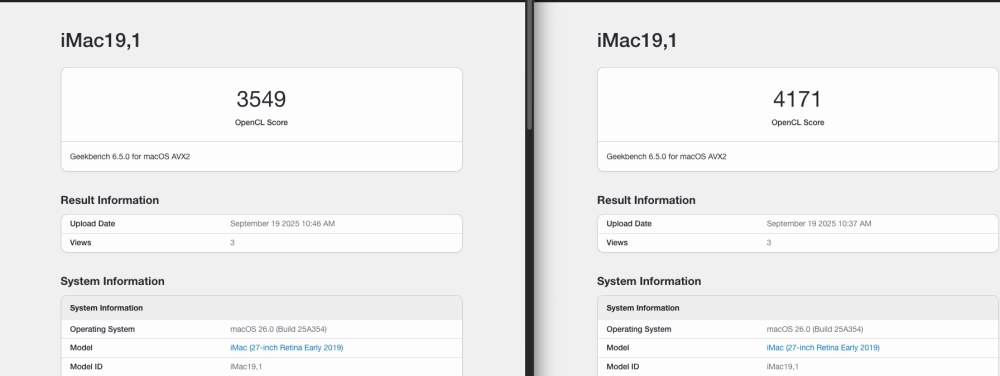Image resolution: width=1000 pixels, height=376 pixels.
Task: Click macOS 26.0 build value in left window
Action: 279,329
